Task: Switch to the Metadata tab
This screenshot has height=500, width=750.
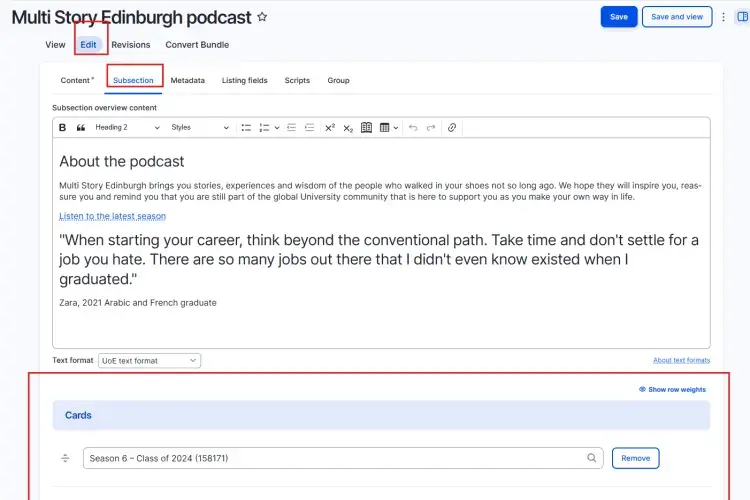Action: coord(187,80)
